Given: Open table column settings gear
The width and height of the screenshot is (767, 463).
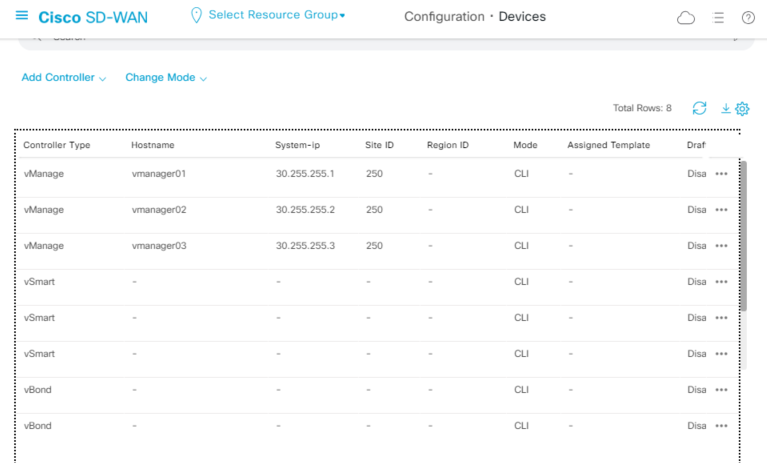Looking at the screenshot, I should [x=742, y=109].
